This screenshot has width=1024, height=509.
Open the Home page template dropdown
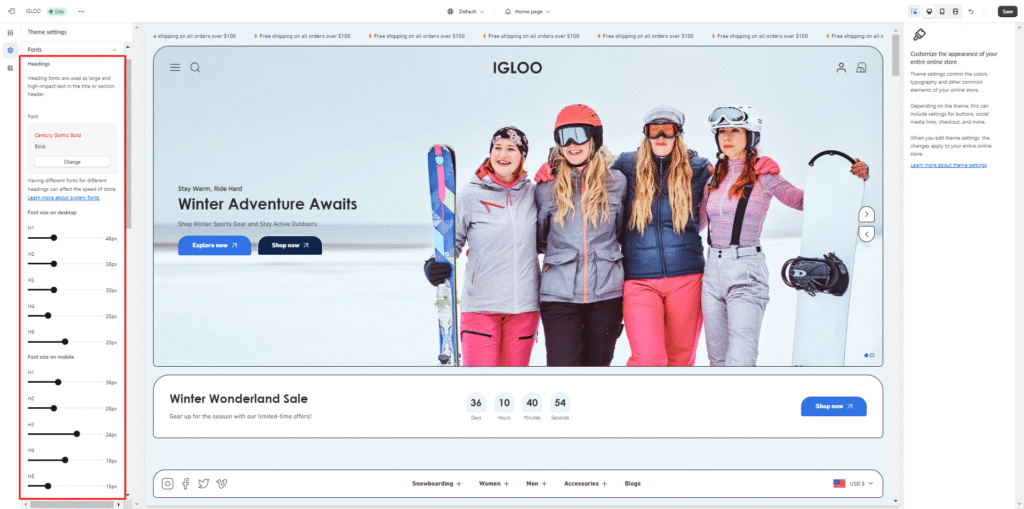click(x=527, y=11)
